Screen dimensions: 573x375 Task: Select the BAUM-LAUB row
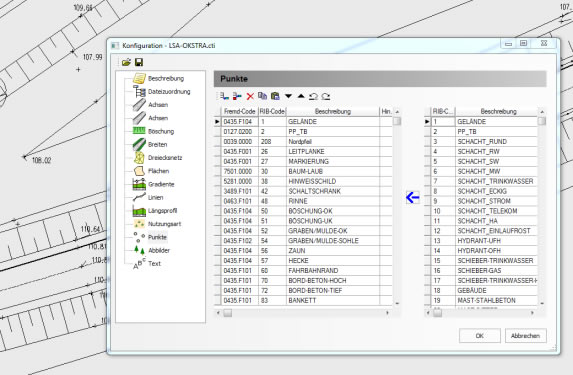(303, 171)
